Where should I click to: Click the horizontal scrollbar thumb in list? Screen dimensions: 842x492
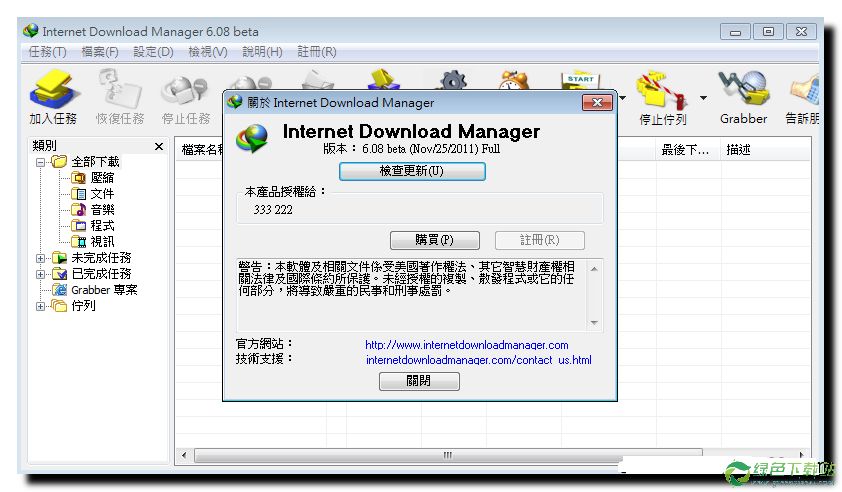tap(448, 455)
